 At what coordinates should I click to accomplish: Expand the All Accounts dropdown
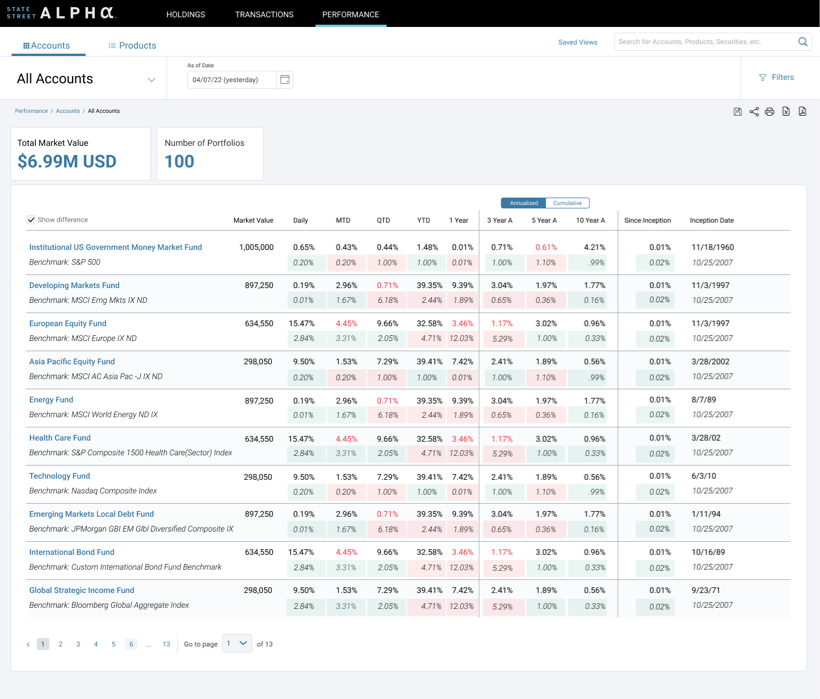(x=151, y=80)
